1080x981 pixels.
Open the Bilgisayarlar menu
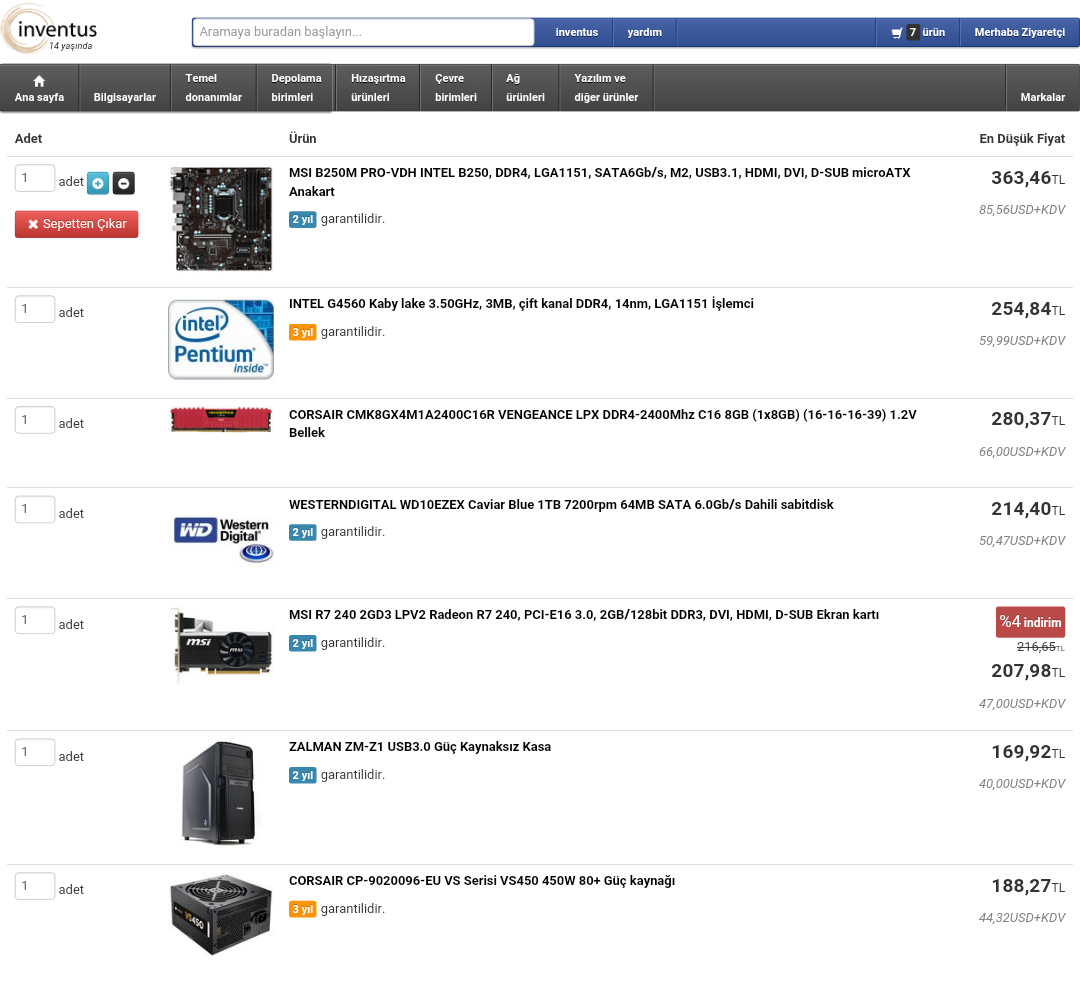tap(125, 88)
